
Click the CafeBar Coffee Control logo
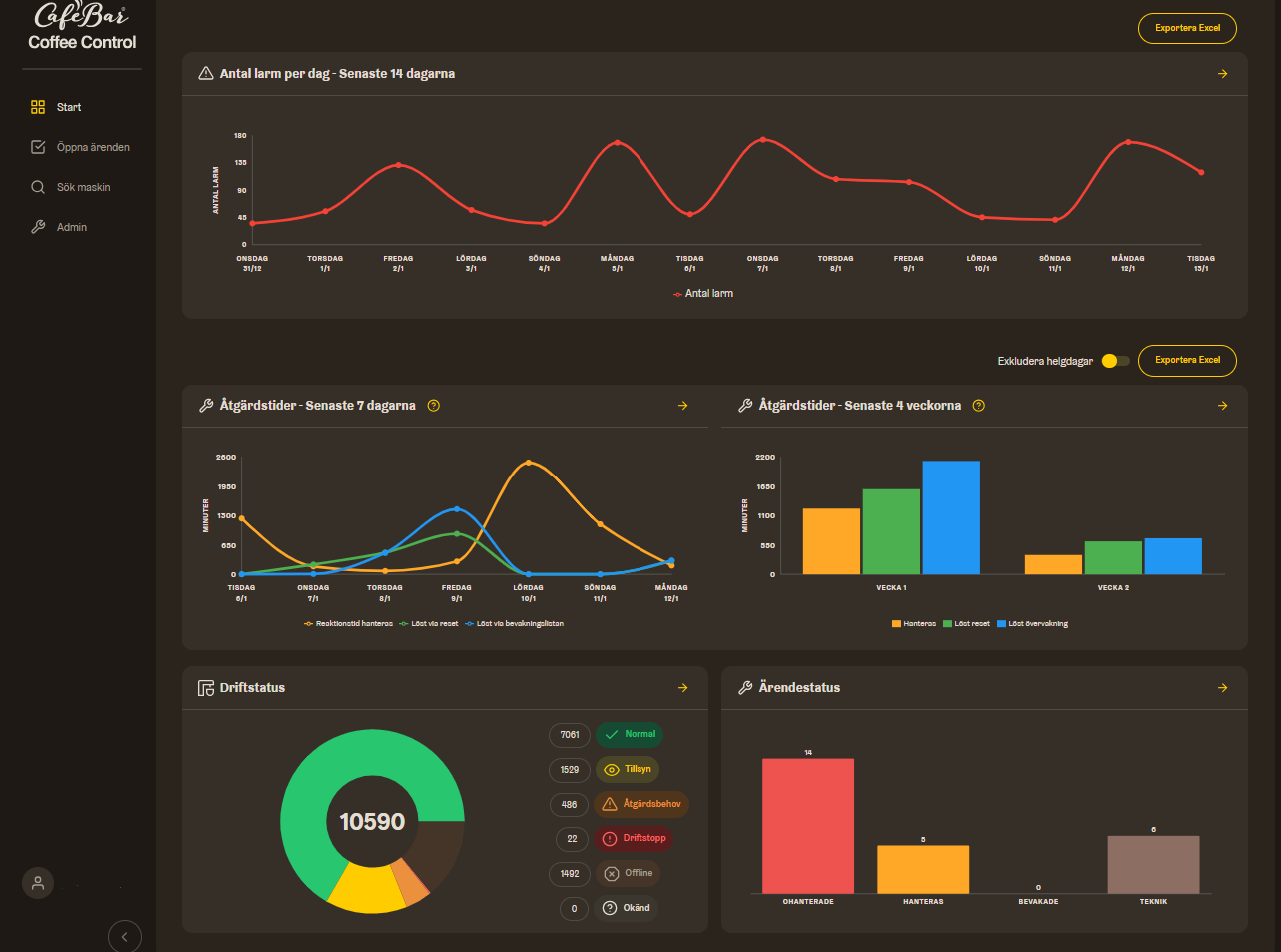click(x=82, y=27)
